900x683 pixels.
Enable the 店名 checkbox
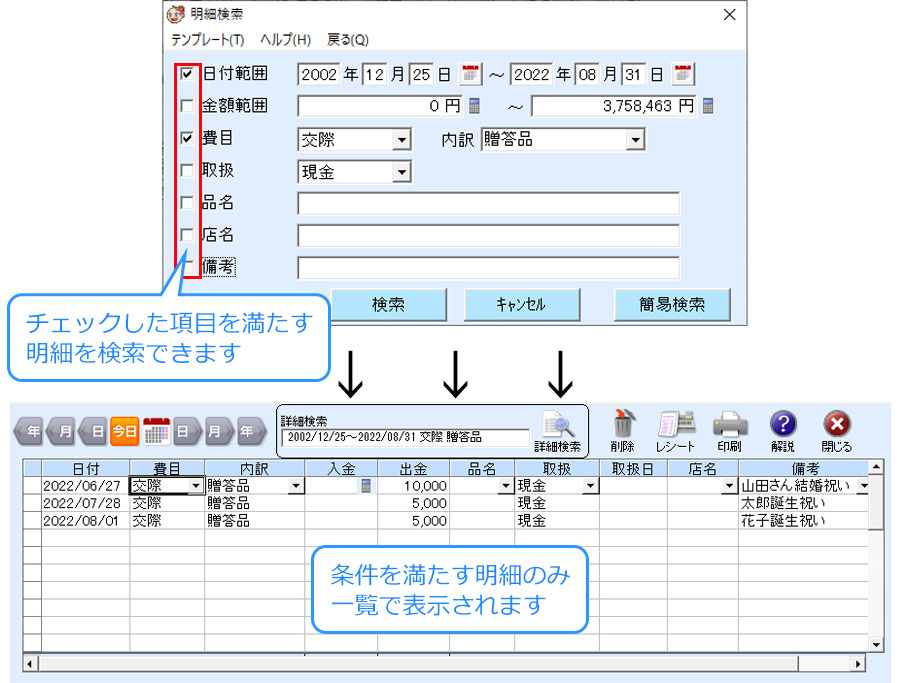[187, 234]
